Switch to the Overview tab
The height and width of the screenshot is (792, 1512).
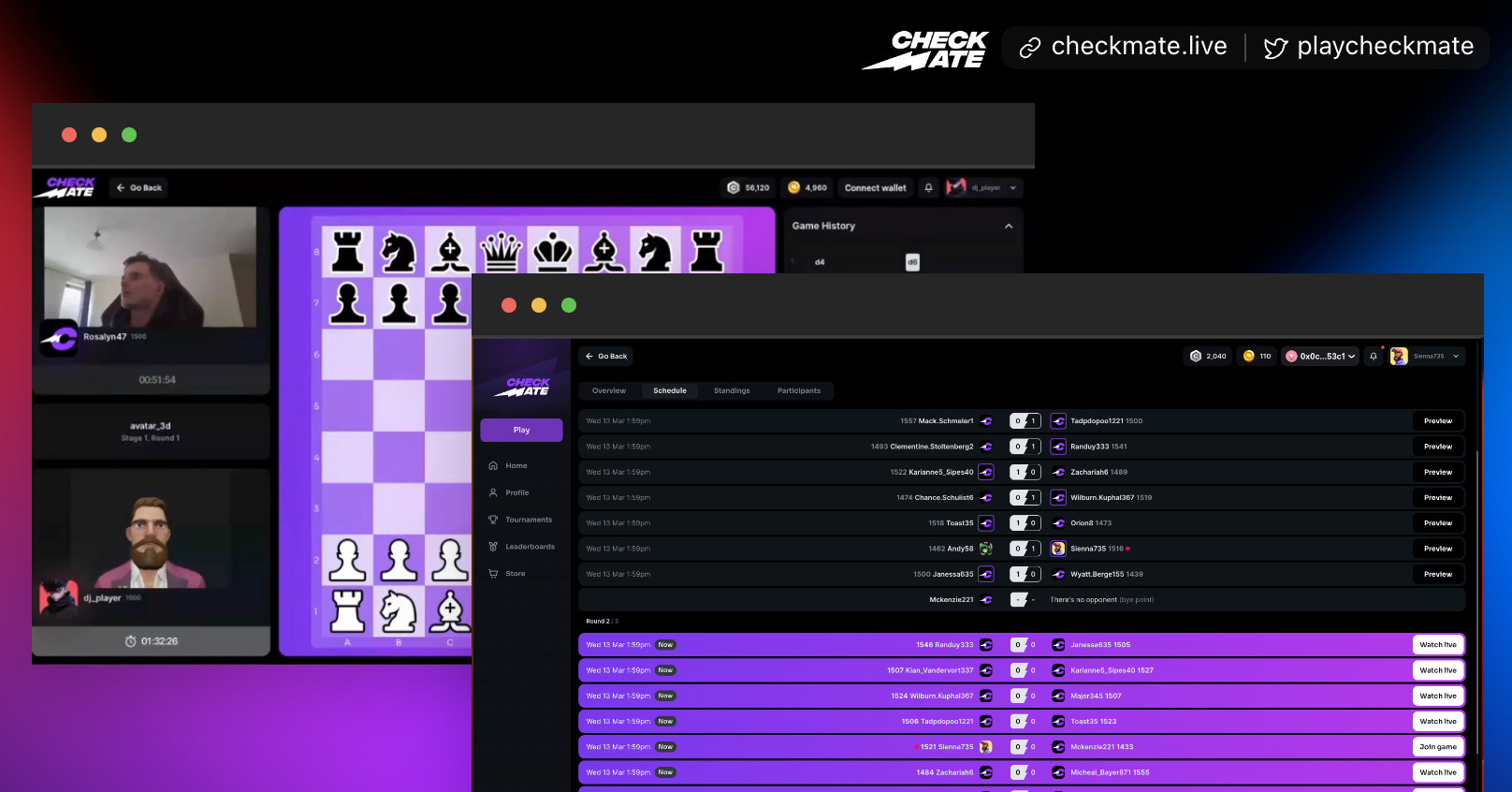tap(609, 391)
